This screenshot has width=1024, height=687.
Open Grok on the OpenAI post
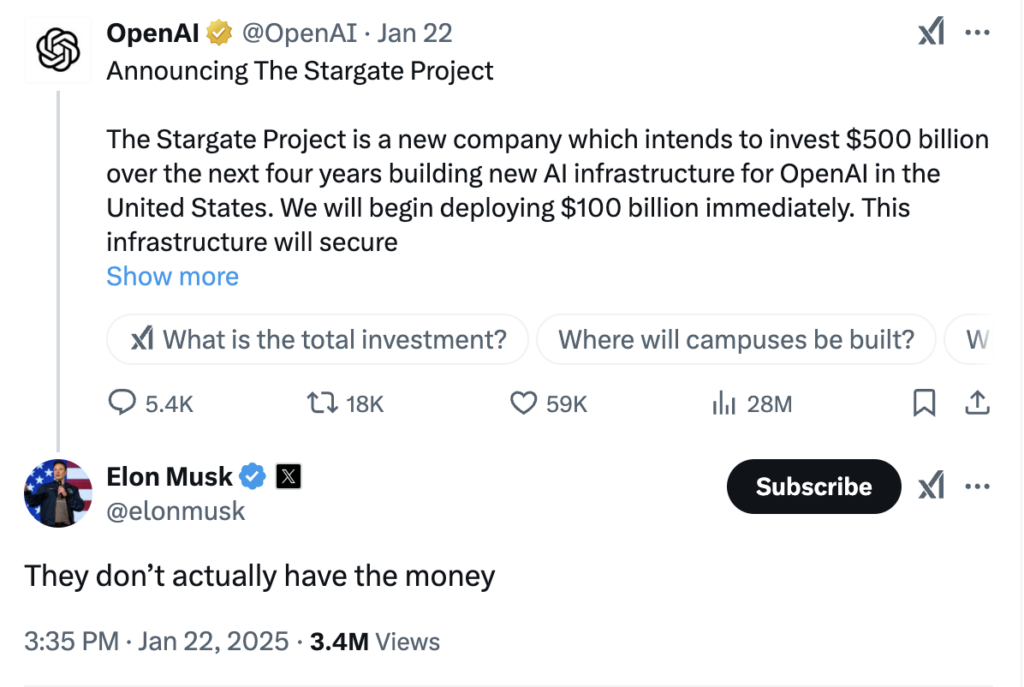pyautogui.click(x=931, y=33)
